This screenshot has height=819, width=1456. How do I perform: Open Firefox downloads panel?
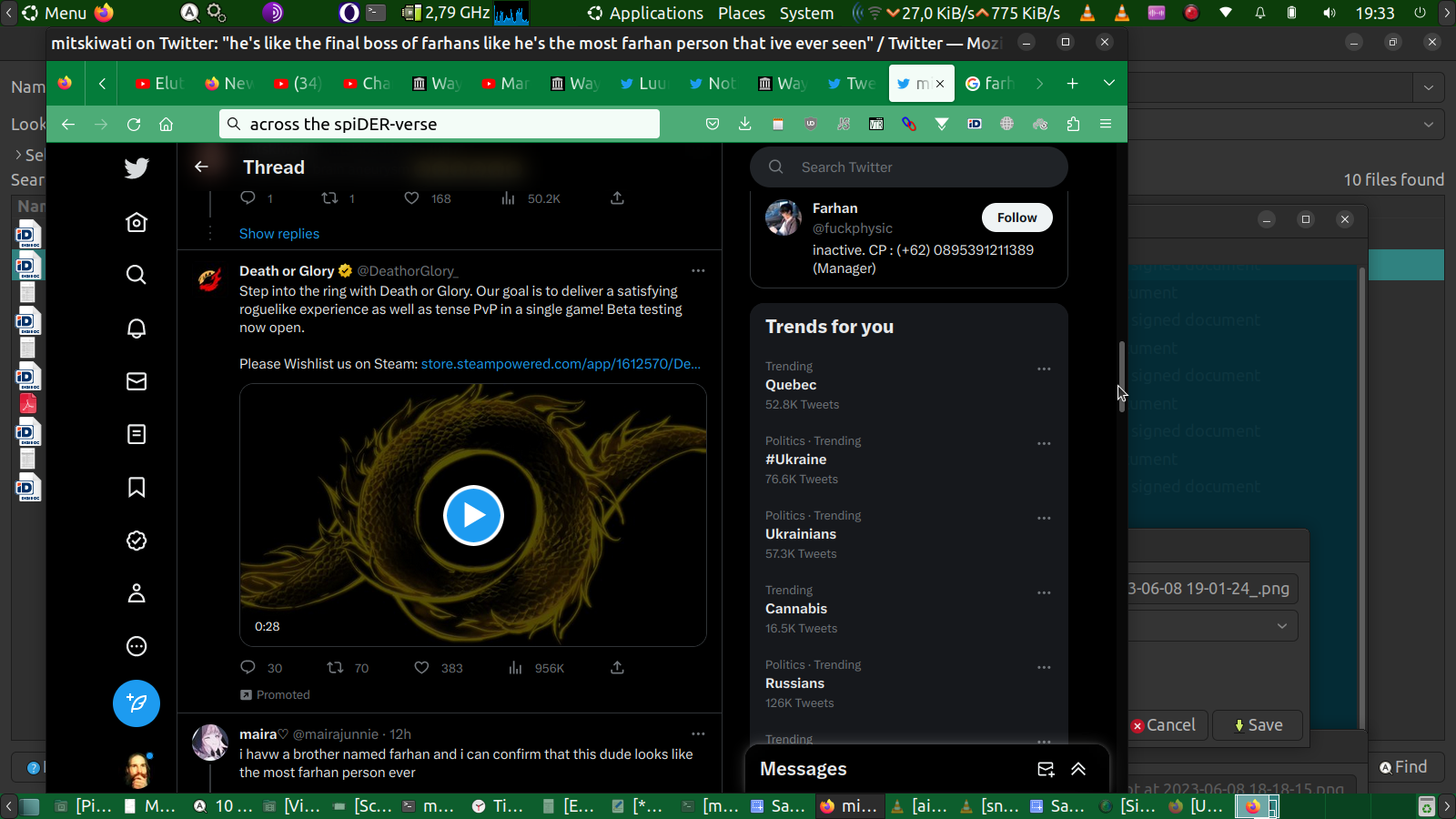(744, 124)
